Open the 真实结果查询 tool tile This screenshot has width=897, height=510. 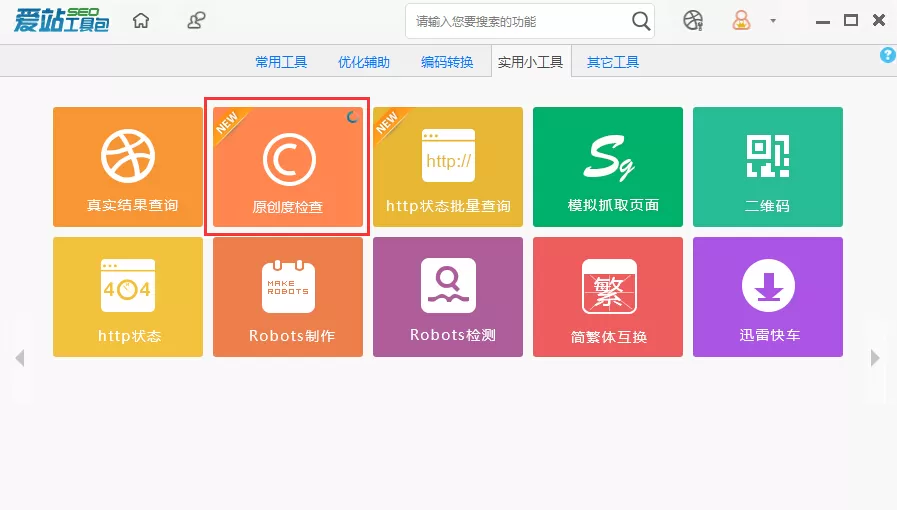tap(128, 166)
